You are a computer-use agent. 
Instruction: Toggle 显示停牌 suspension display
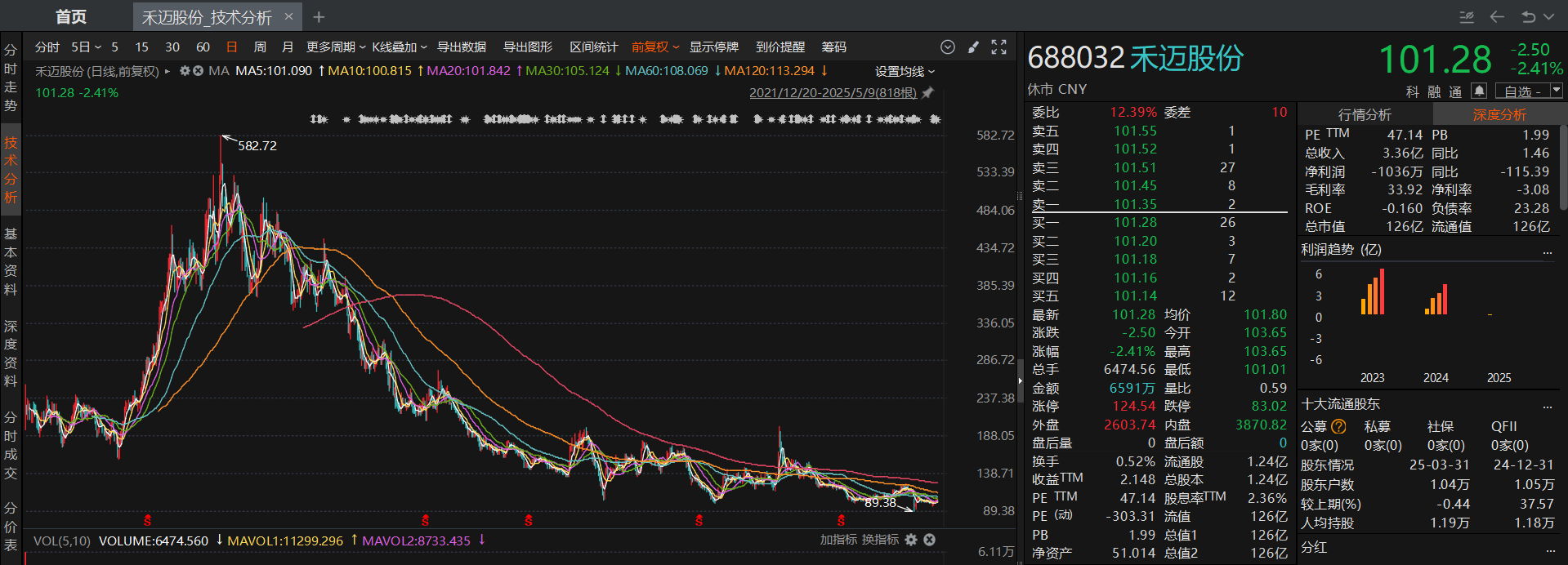tap(713, 47)
